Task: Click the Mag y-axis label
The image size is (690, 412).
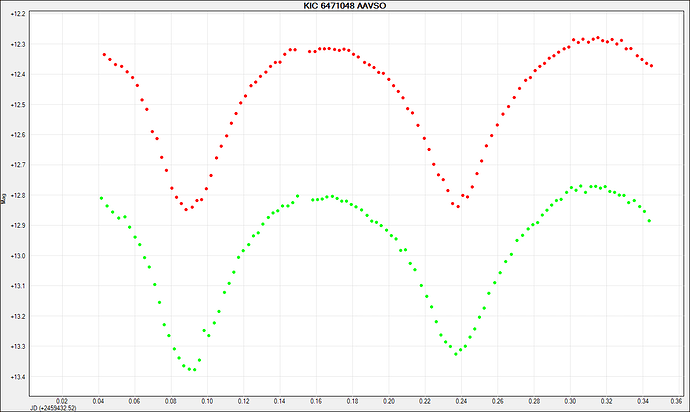Action: point(4,199)
